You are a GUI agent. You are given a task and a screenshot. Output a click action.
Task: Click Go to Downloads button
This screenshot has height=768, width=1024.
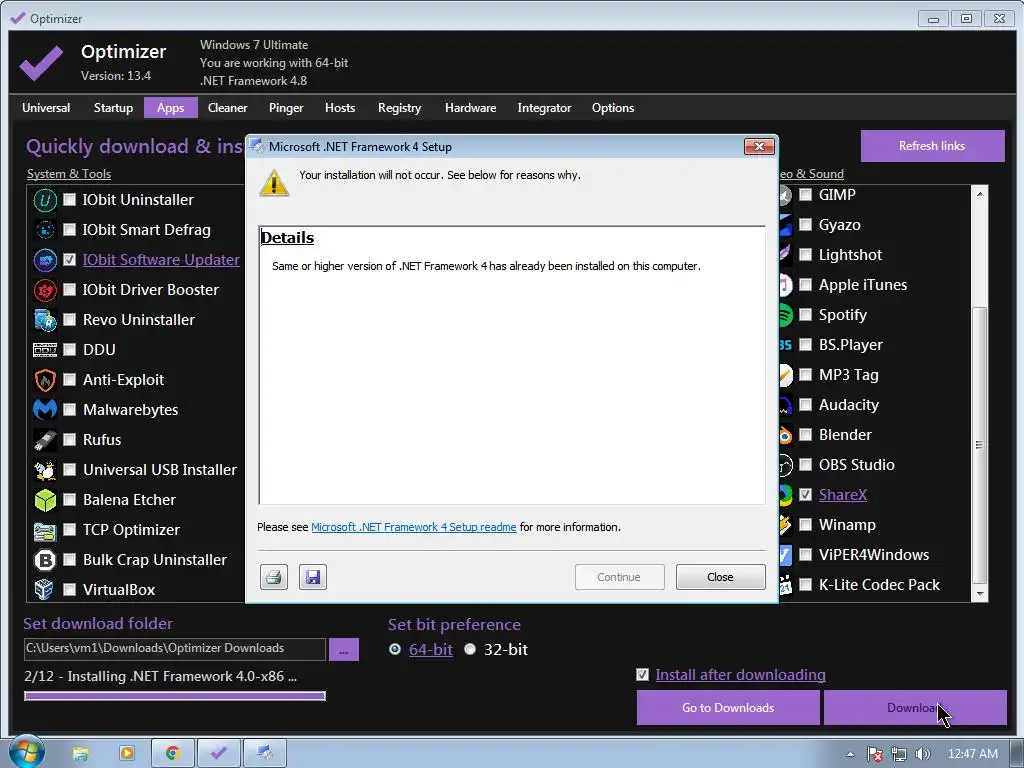coord(728,708)
